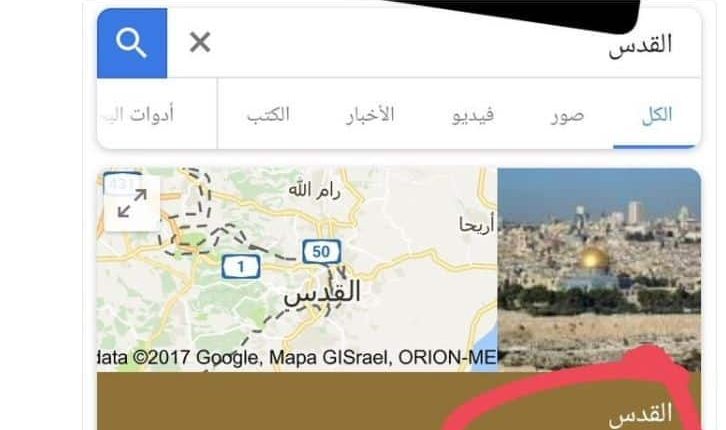Click the blue magnifier search button
The image size is (726, 430).
(x=132, y=43)
